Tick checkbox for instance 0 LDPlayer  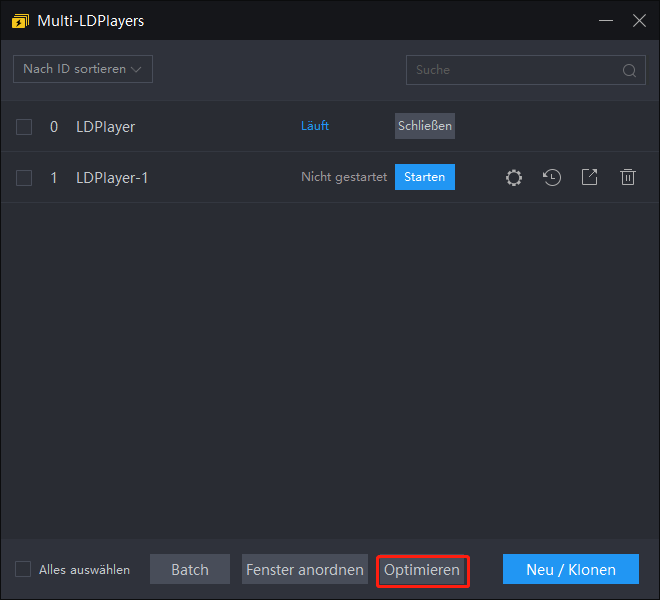(24, 127)
